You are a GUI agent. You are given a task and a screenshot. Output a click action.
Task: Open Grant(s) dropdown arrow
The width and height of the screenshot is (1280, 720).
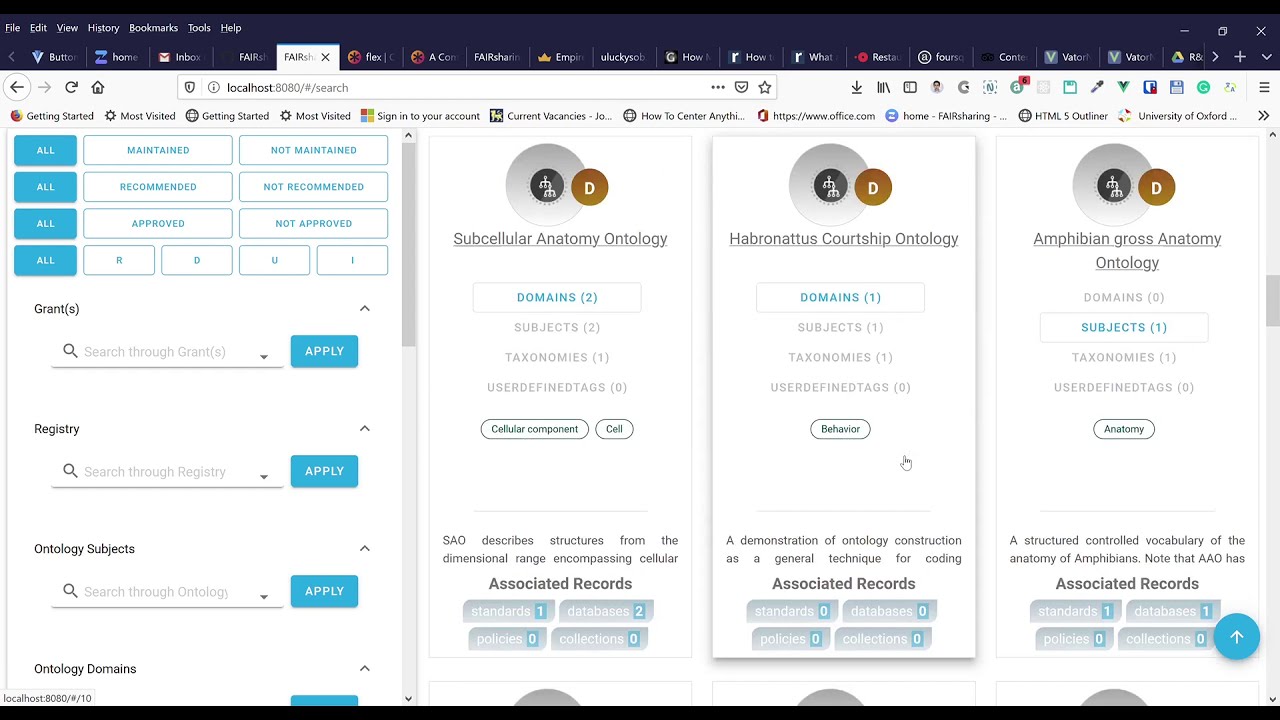coord(264,357)
